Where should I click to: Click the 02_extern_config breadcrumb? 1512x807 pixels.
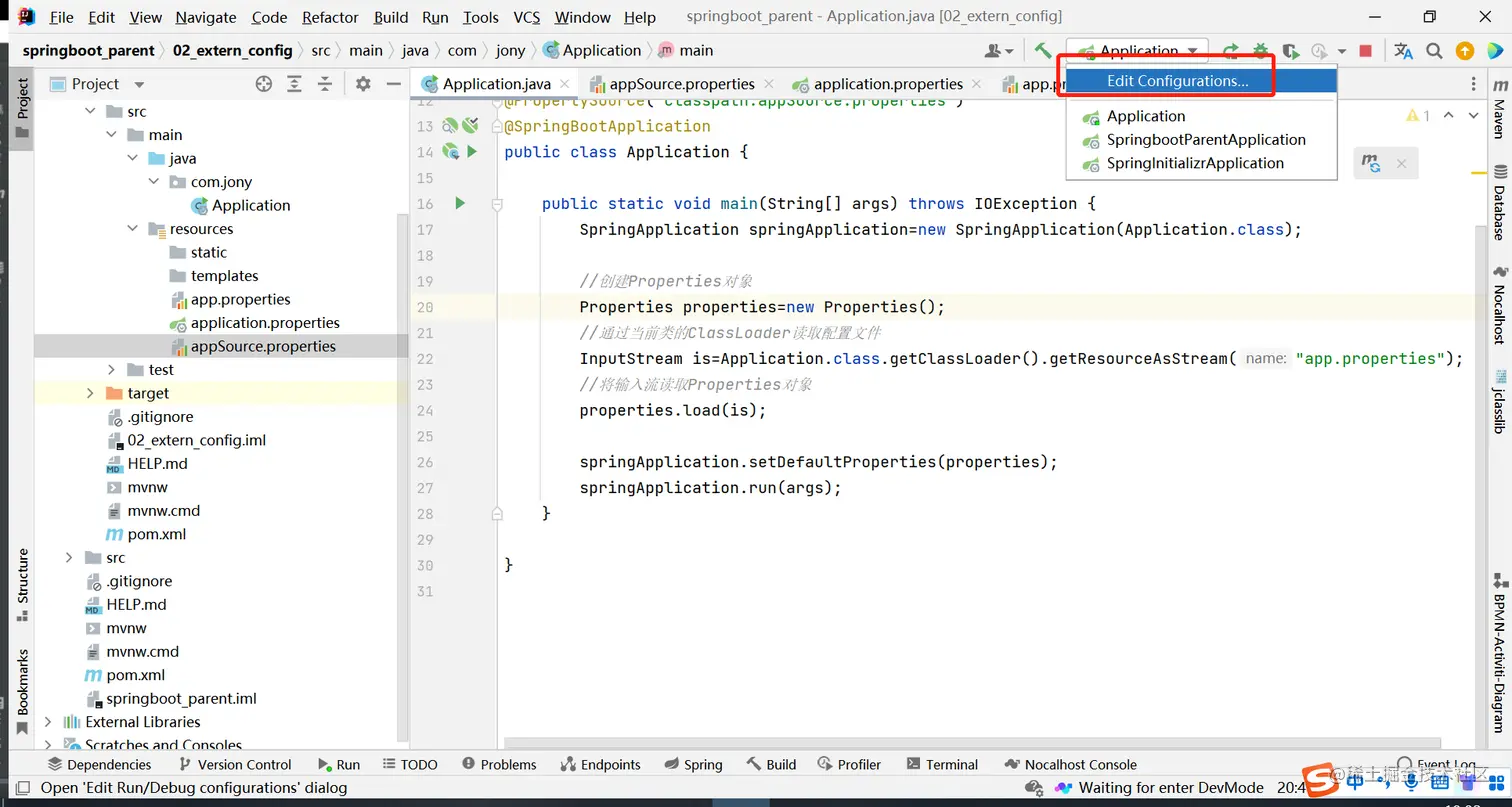tap(232, 50)
